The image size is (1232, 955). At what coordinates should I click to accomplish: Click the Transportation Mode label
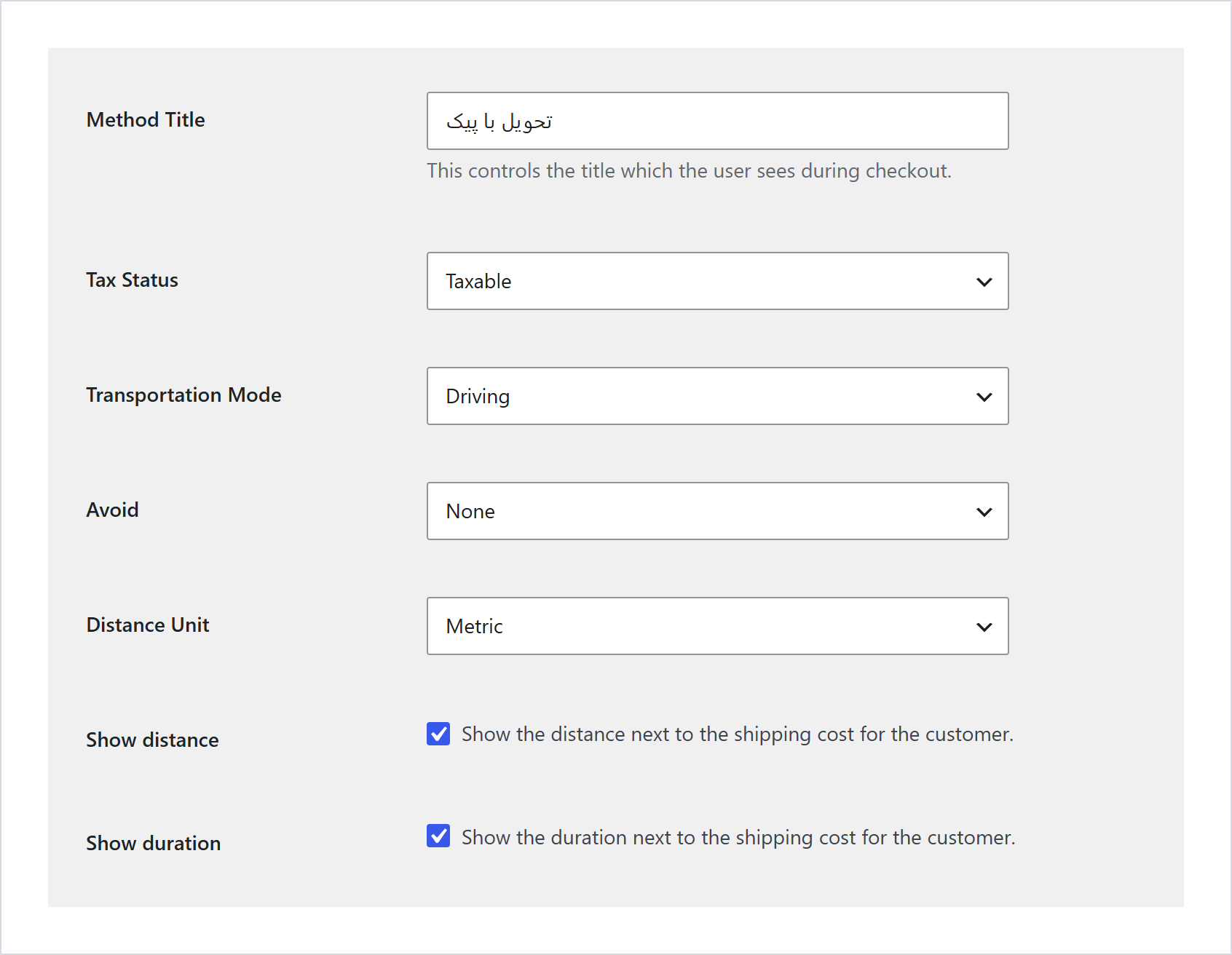click(183, 395)
